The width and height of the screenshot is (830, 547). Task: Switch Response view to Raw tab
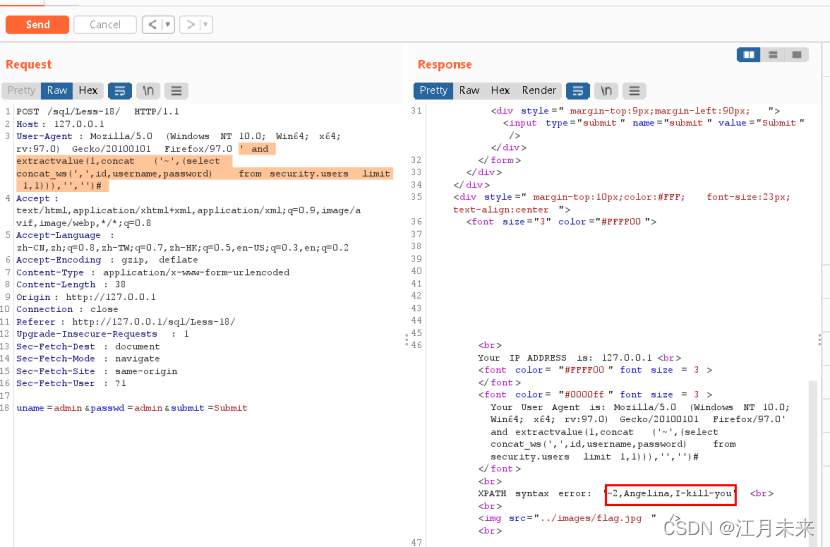(469, 91)
